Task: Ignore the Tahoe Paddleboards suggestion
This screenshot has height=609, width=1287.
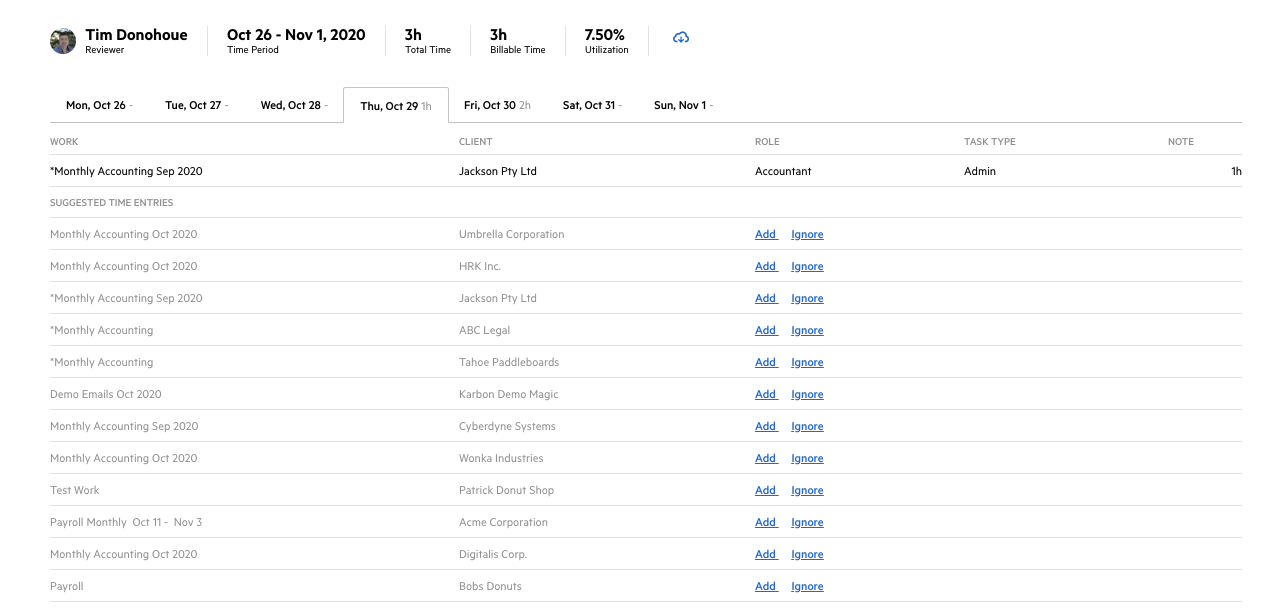Action: click(x=807, y=363)
